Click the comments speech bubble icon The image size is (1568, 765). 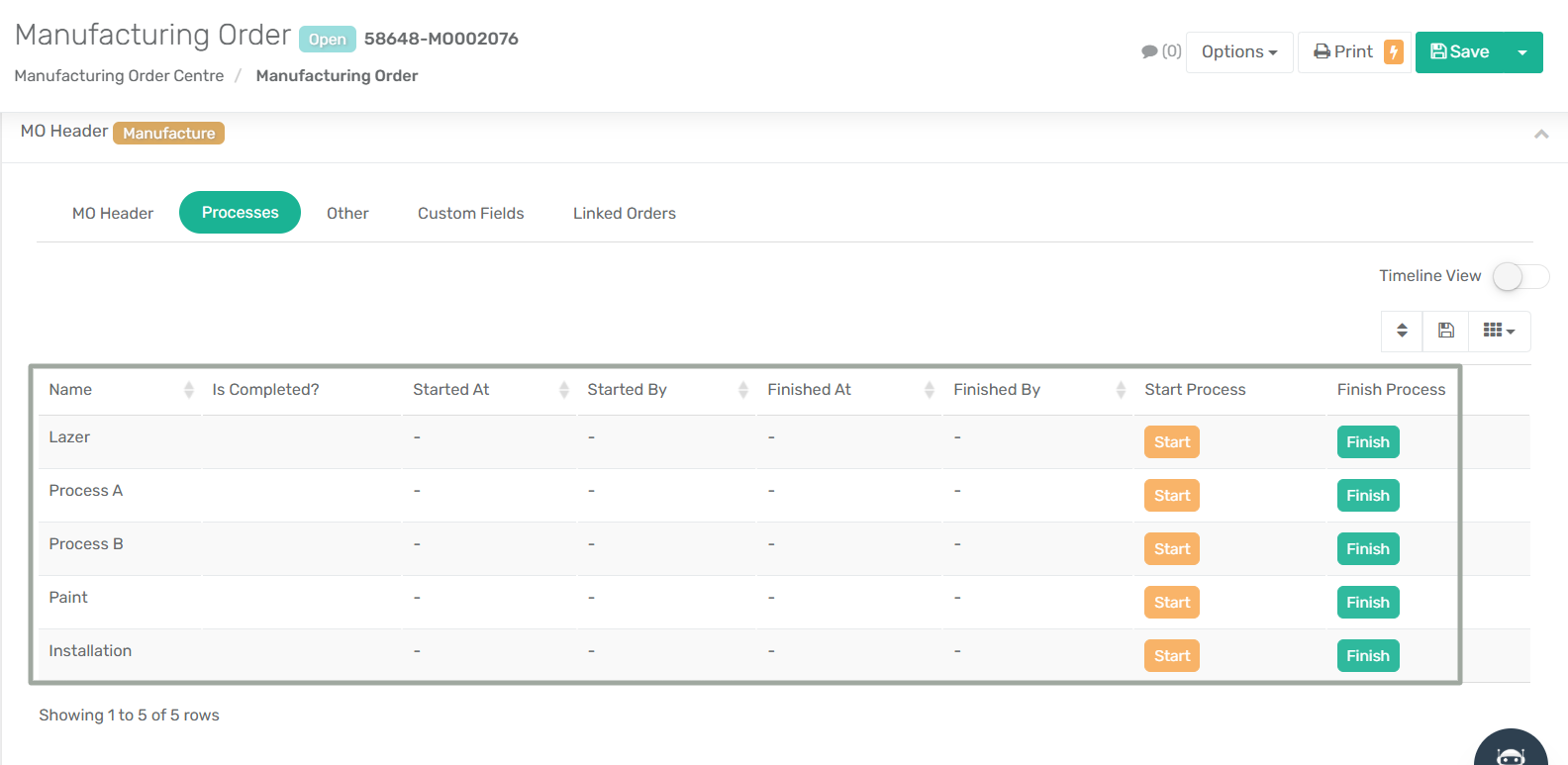coord(1149,51)
